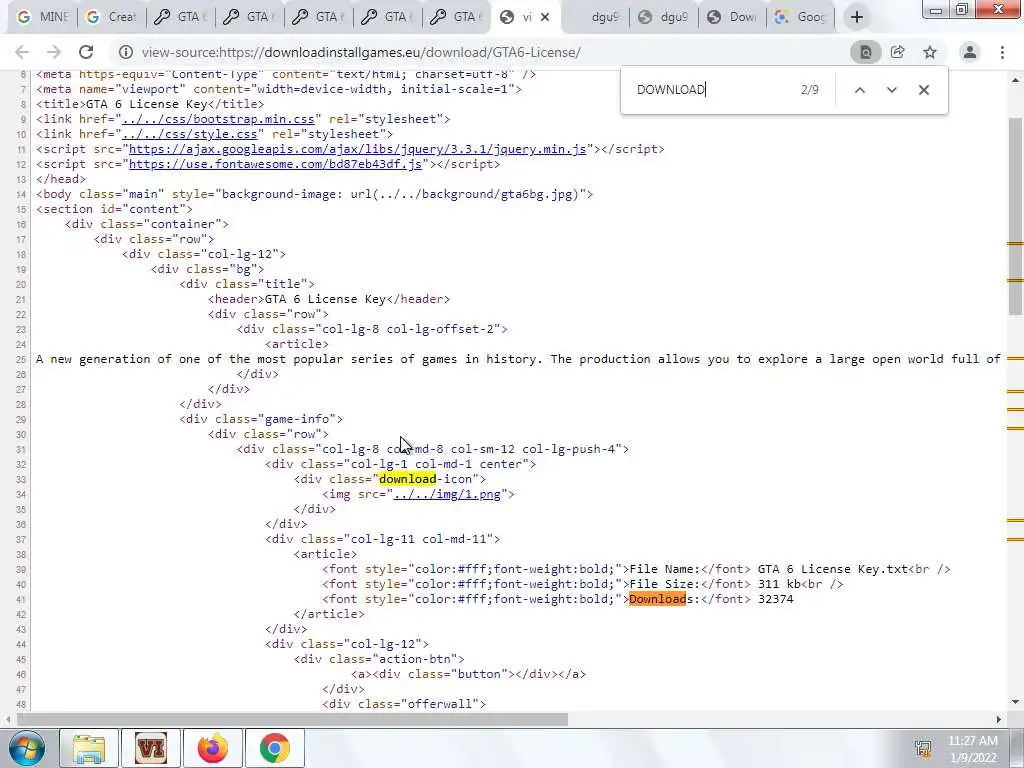Open Windows Explorer from taskbar

click(x=89, y=748)
